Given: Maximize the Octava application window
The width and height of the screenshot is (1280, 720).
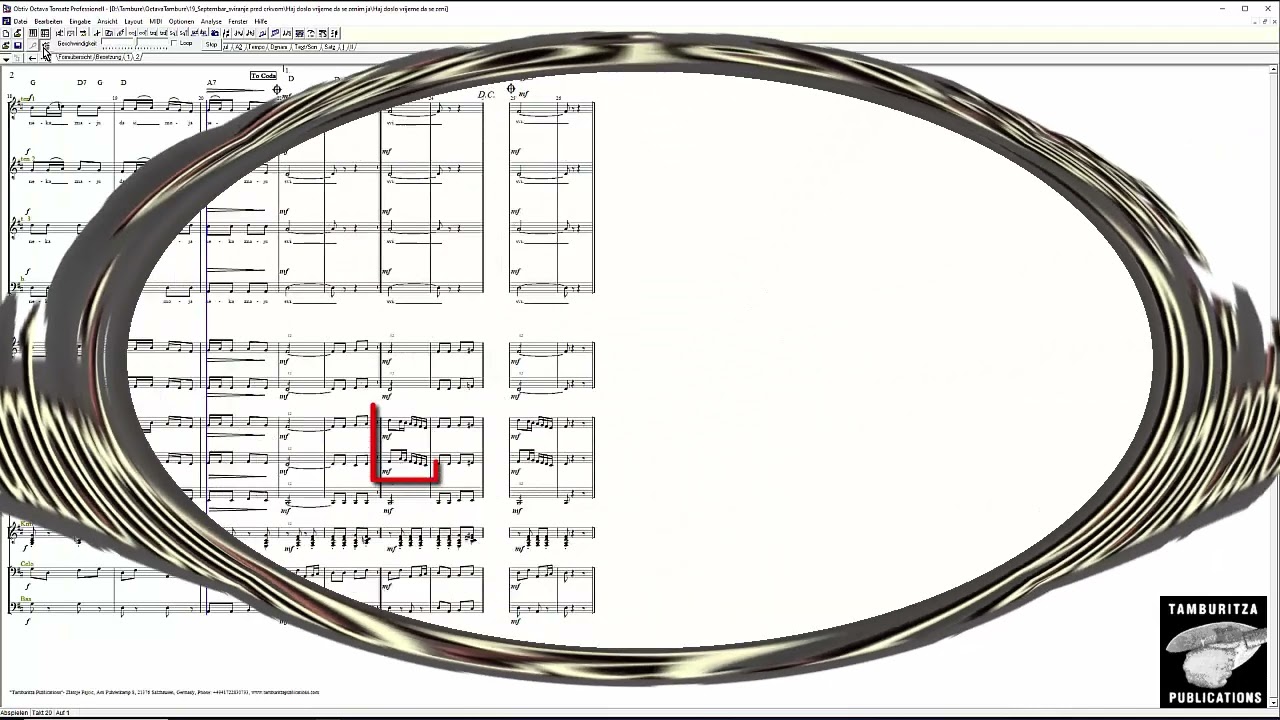Looking at the screenshot, I should click(1245, 8).
